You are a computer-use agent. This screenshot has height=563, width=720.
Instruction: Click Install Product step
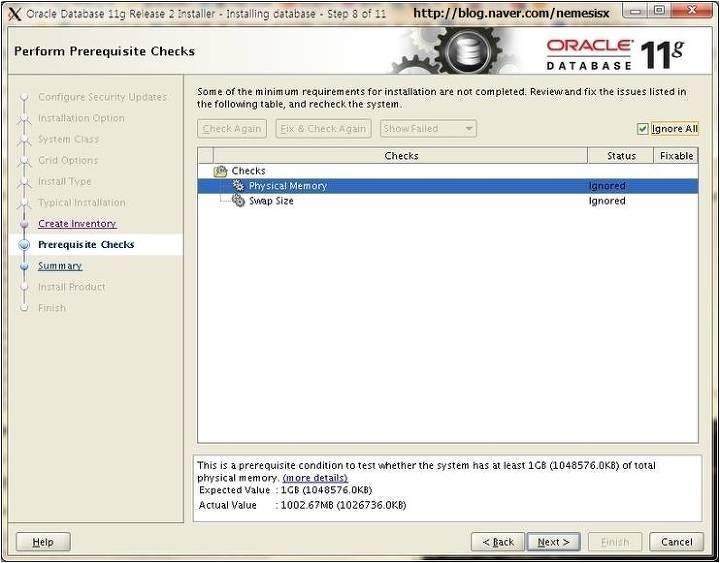tap(72, 287)
